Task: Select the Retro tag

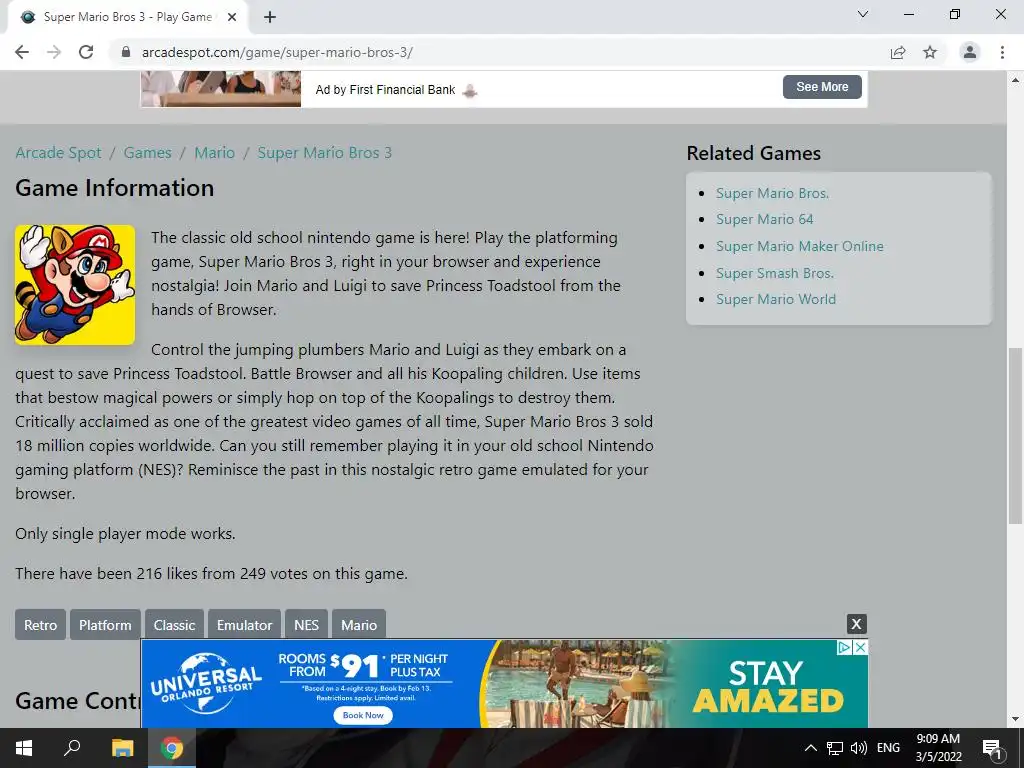Action: 40,625
